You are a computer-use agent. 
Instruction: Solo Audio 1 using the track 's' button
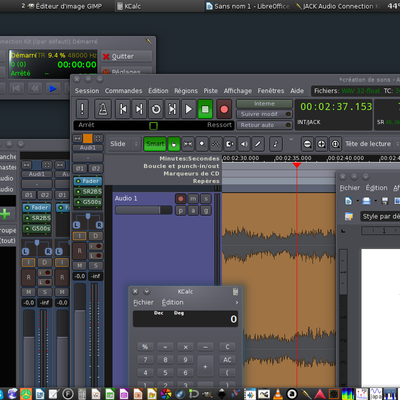pyautogui.click(x=206, y=199)
